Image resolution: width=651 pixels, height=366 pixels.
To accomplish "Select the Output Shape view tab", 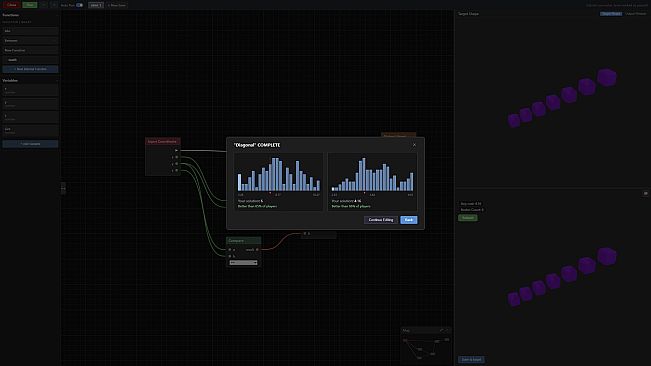I will click(636, 14).
